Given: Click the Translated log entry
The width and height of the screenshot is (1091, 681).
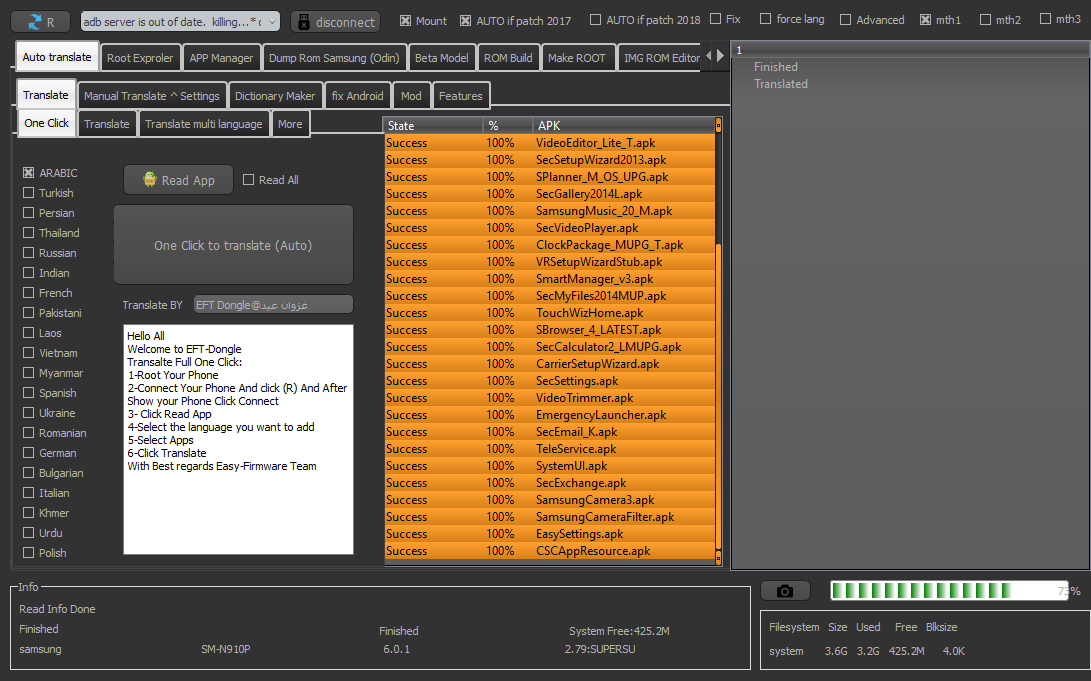Looking at the screenshot, I should coord(781,83).
